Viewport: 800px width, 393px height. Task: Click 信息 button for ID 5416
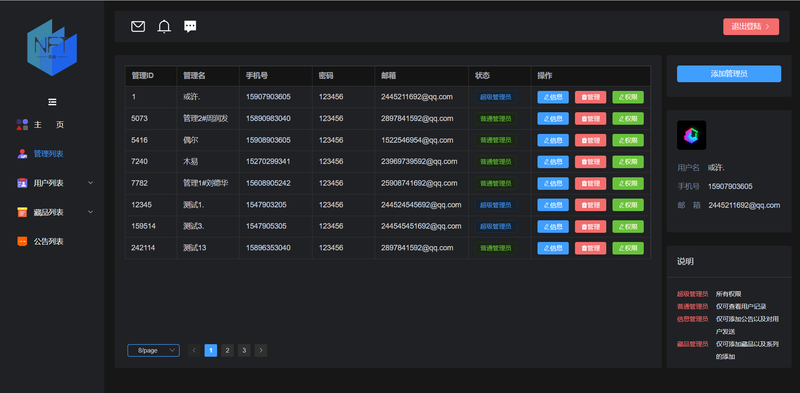(553, 140)
